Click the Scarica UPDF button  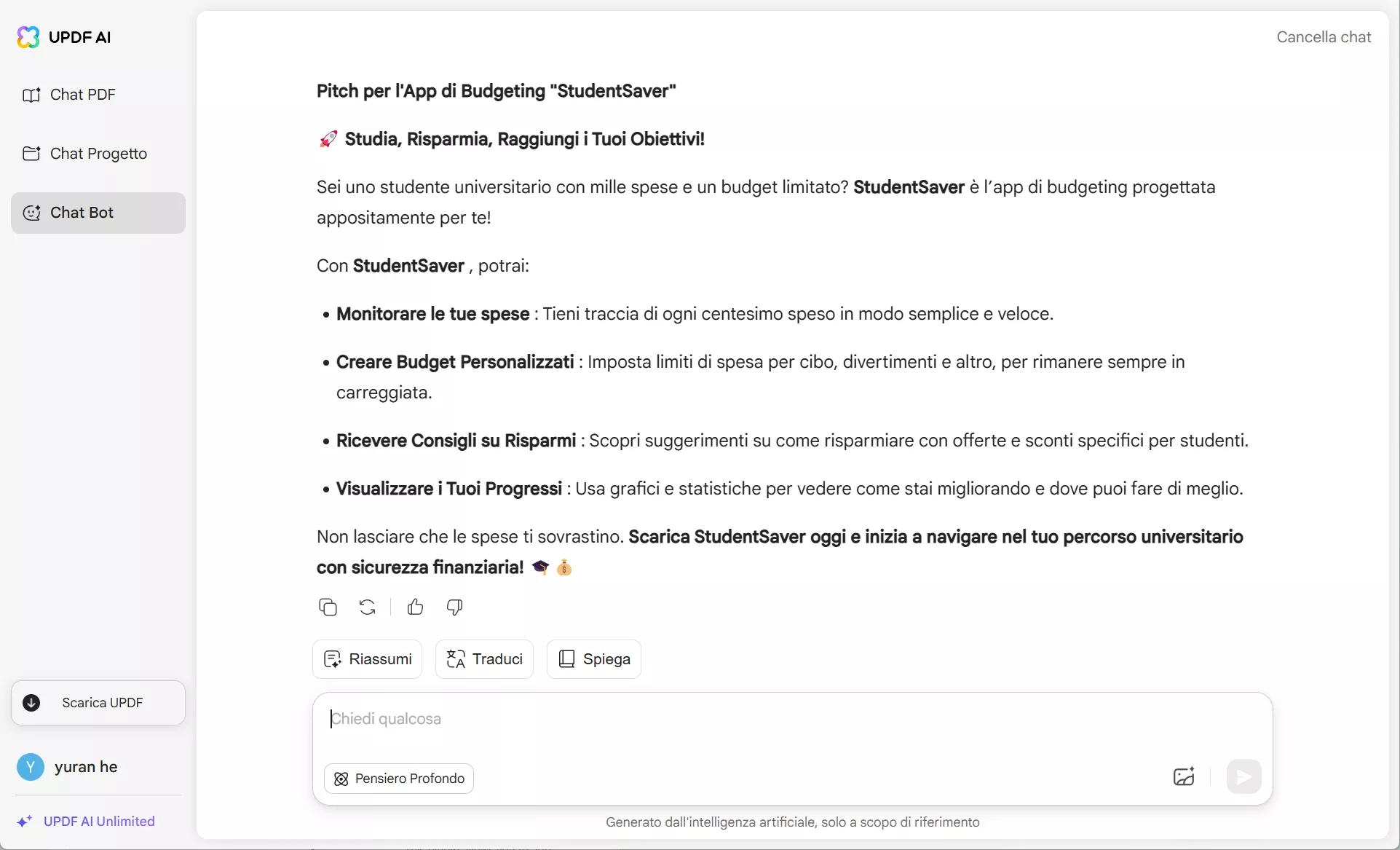tap(98, 703)
